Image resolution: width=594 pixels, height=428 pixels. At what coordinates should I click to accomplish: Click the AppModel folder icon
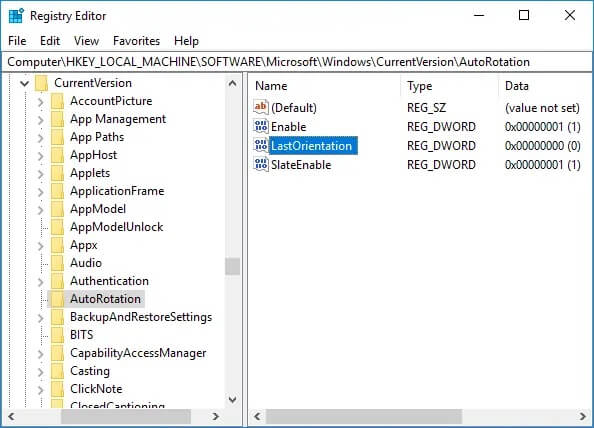coord(57,209)
